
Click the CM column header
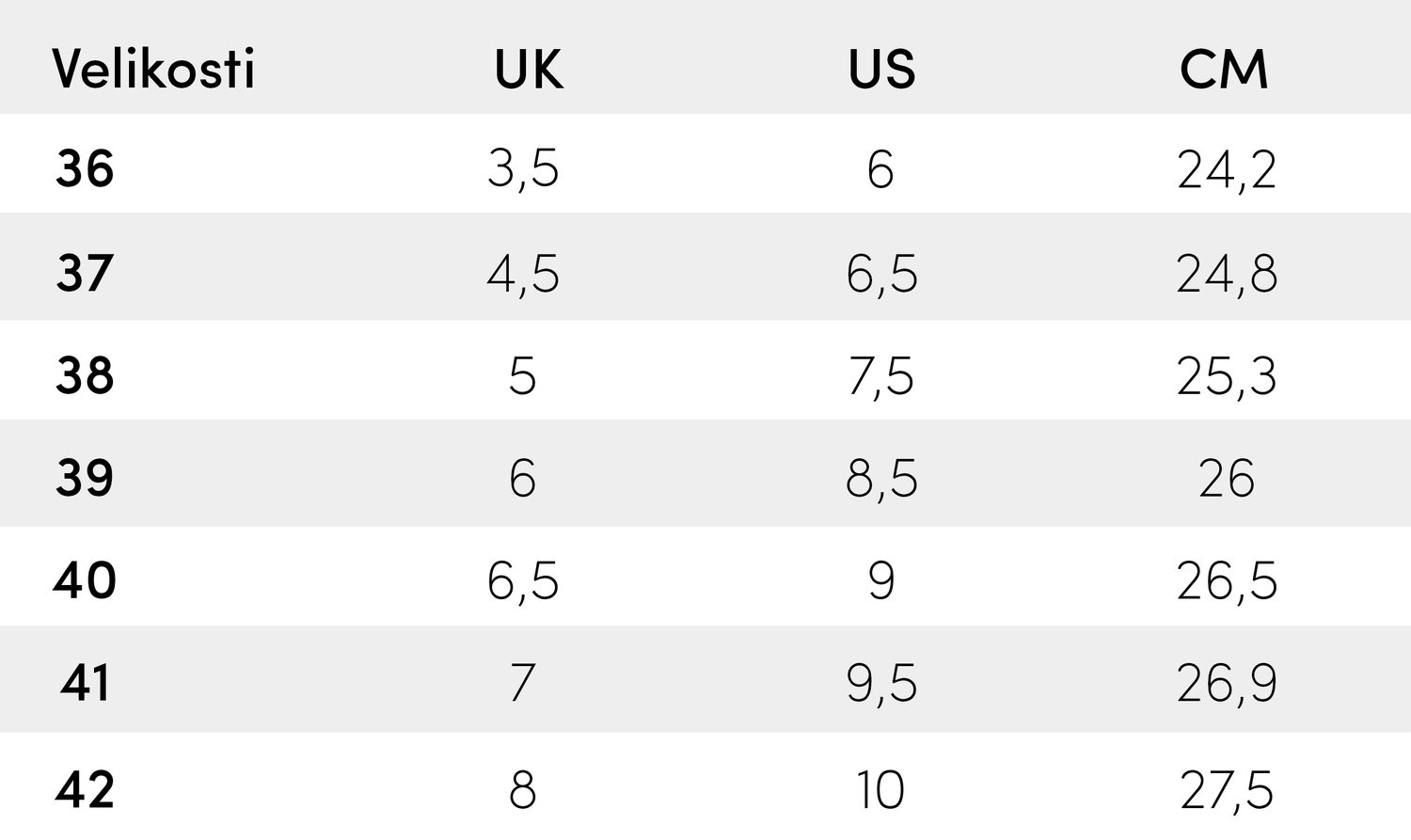click(1224, 69)
